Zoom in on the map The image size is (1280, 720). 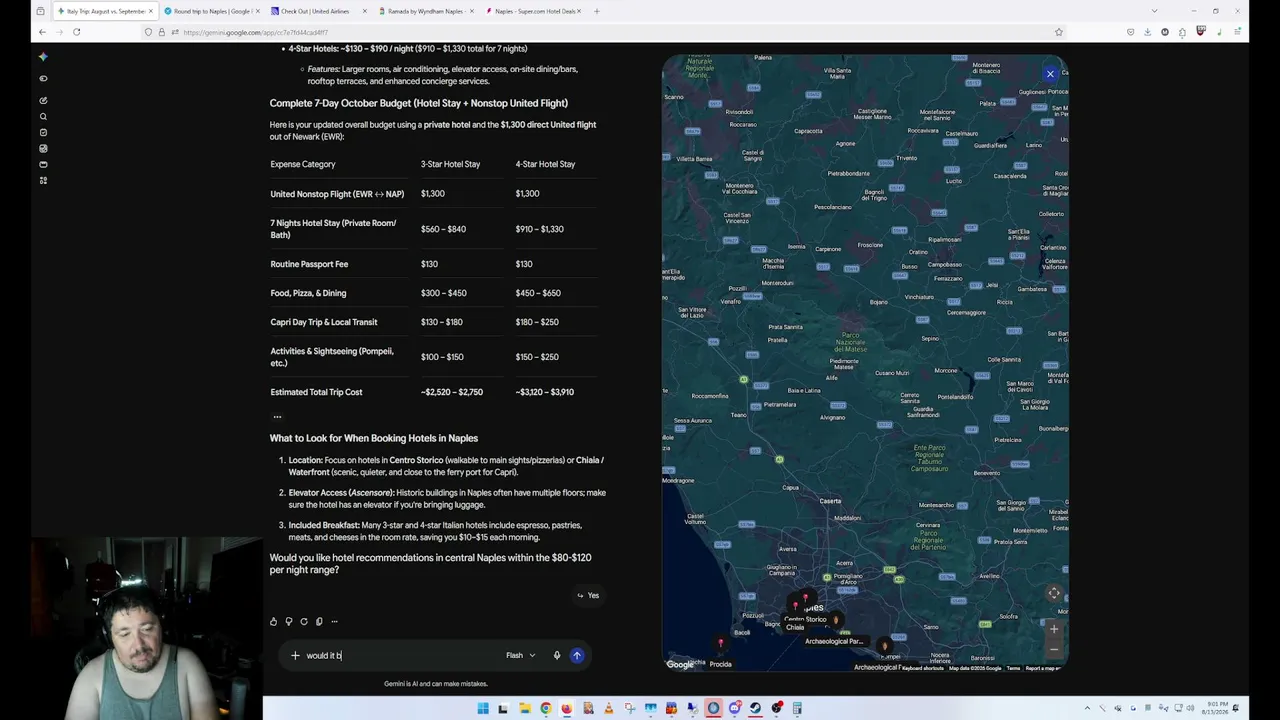(1053, 629)
